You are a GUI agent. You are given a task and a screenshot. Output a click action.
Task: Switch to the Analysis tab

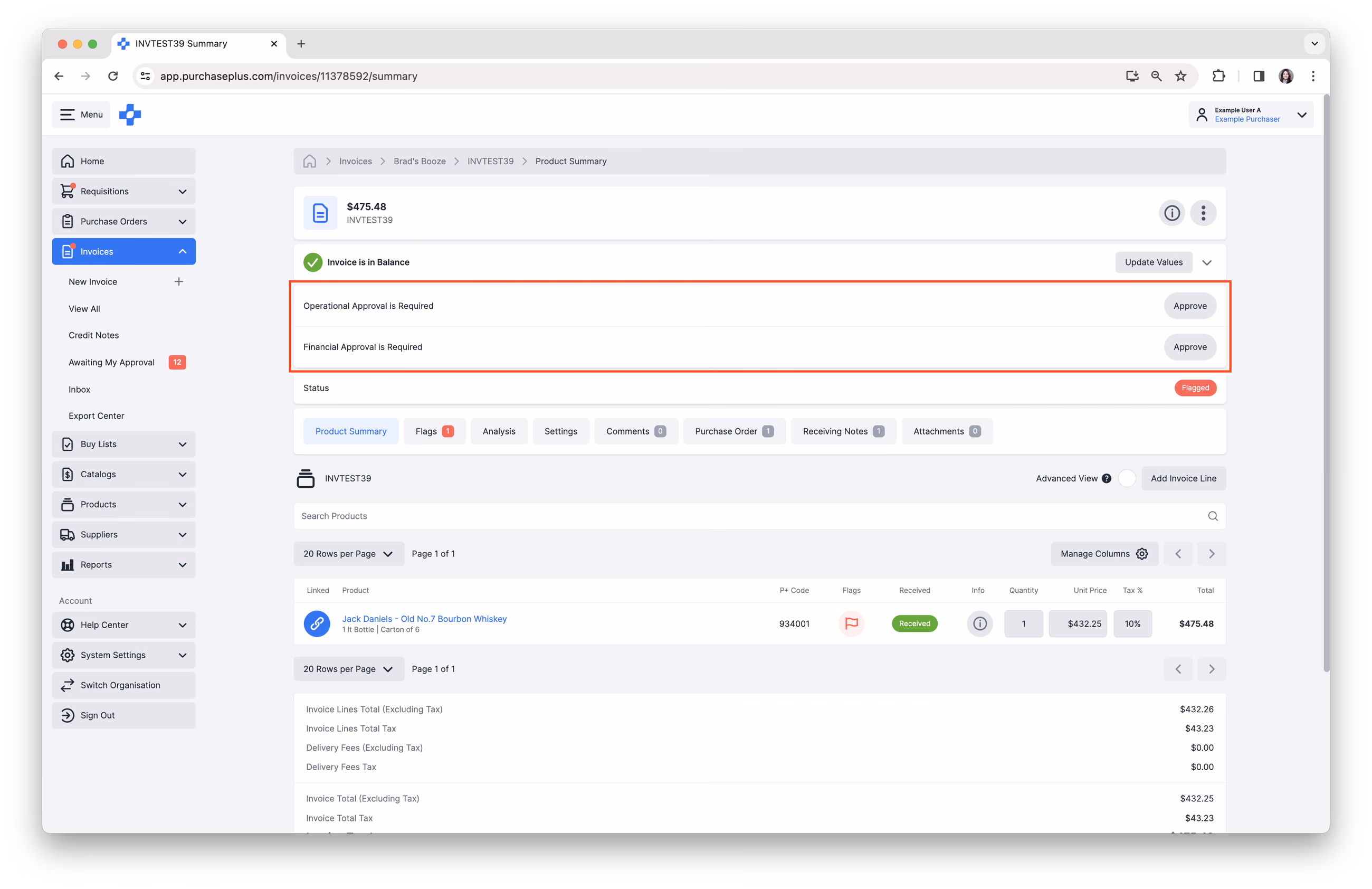point(499,432)
